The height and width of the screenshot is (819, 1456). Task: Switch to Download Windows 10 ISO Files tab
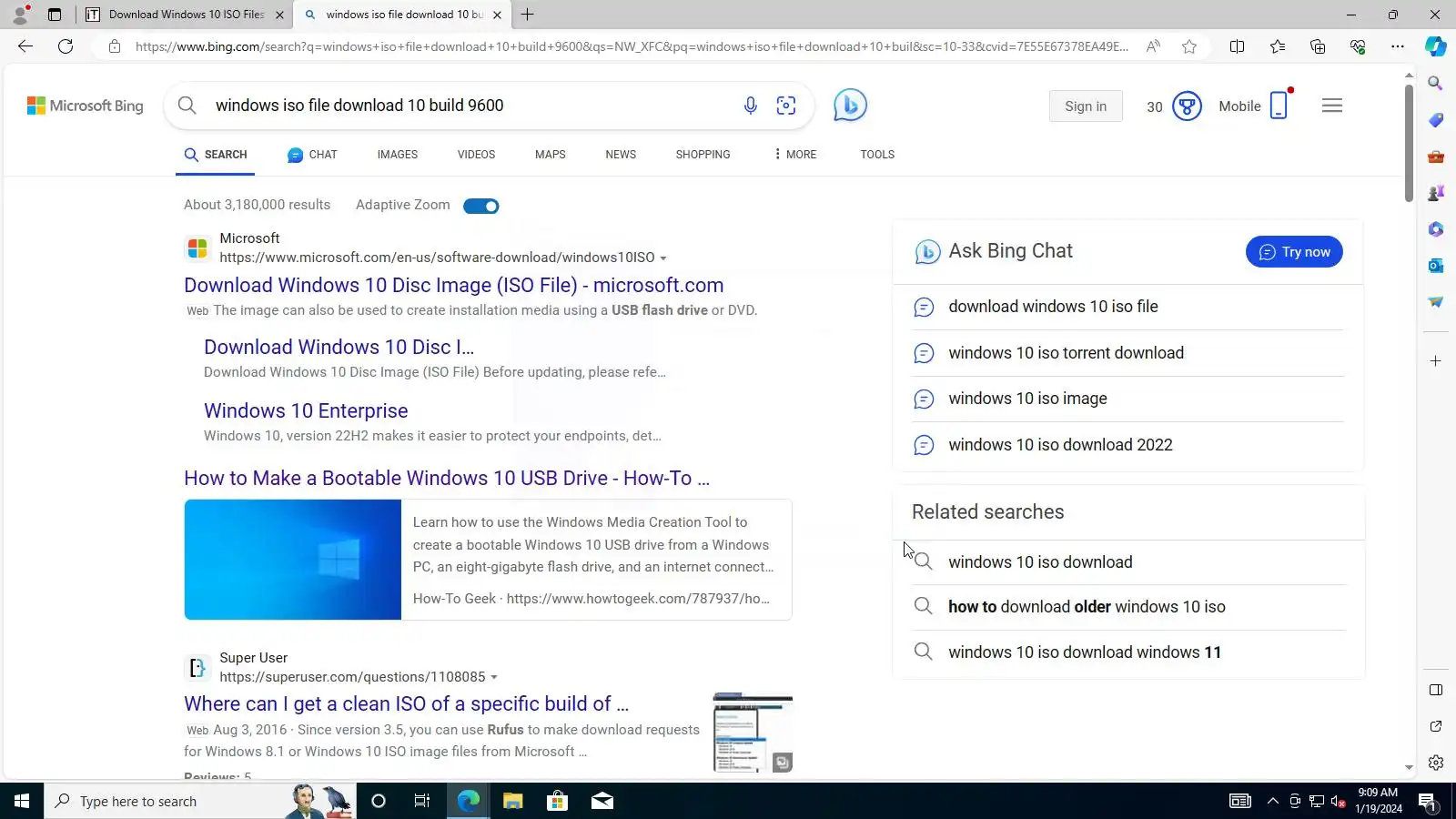point(185,15)
